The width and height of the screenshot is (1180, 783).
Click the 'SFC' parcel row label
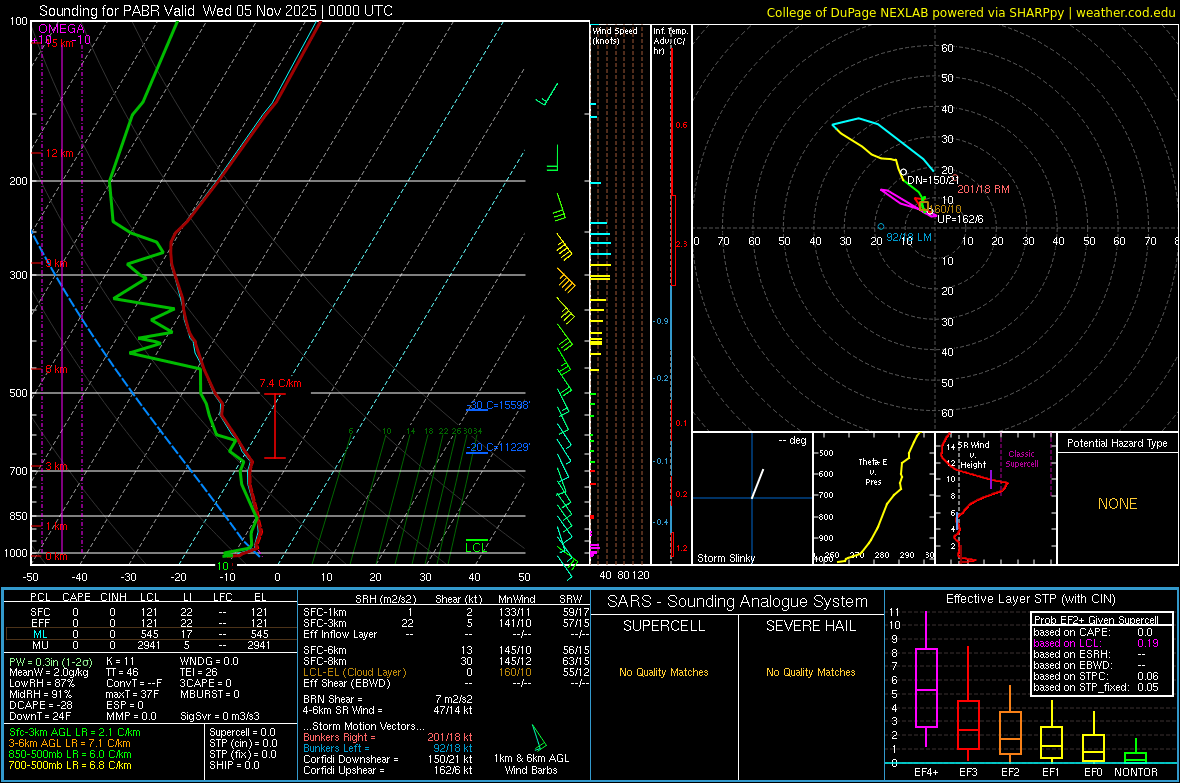coord(40,612)
